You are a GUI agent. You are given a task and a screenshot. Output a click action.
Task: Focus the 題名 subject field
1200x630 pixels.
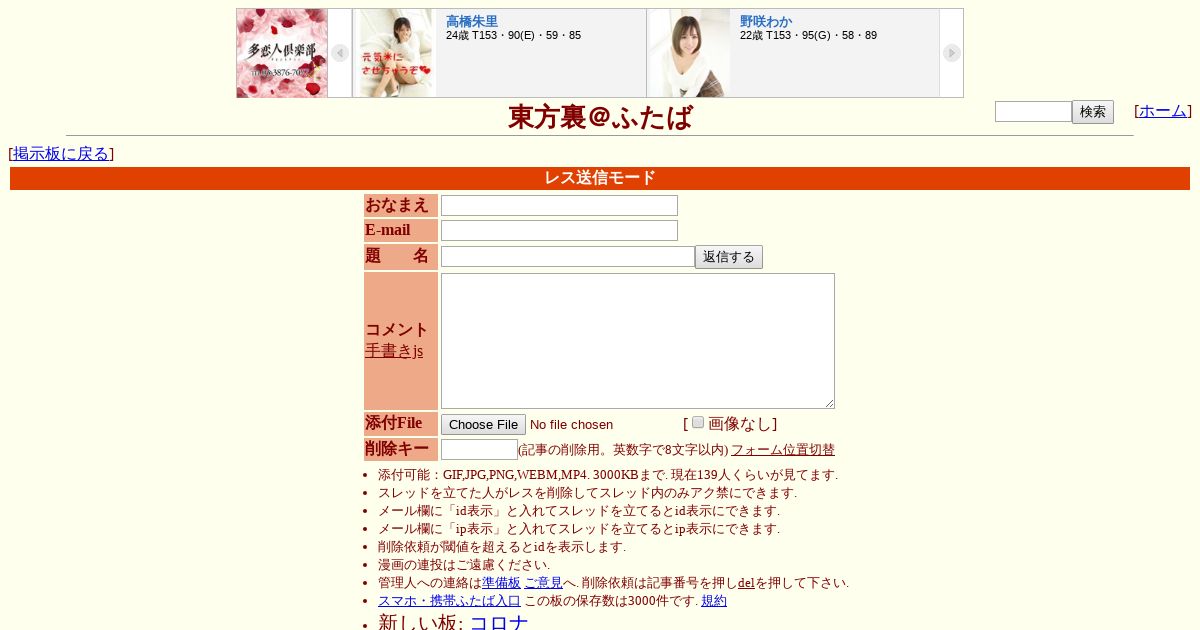point(568,256)
